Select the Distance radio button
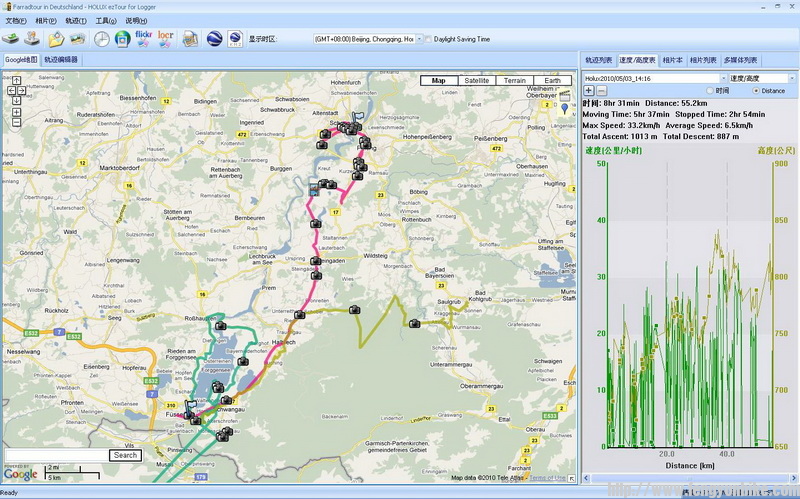Screen dimensions: 800x499 coord(755,91)
